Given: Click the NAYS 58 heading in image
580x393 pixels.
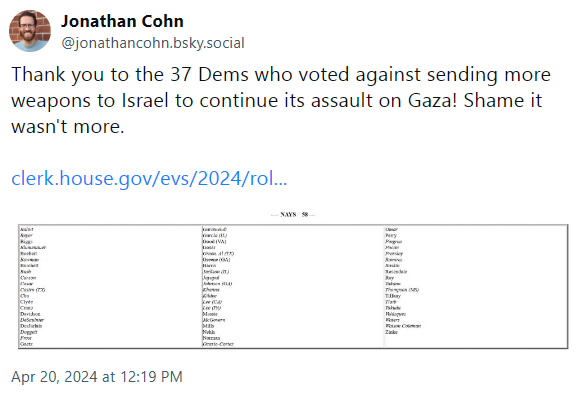Looking at the screenshot, I should [293, 214].
